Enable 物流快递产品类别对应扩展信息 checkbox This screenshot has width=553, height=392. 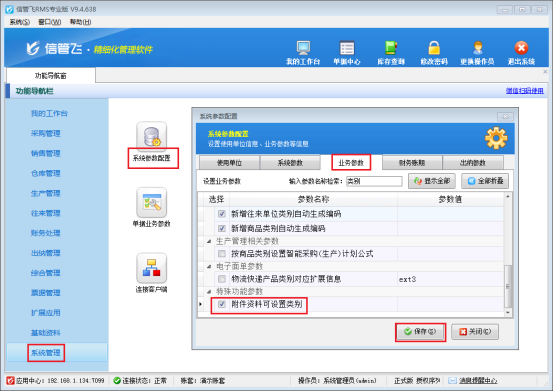point(222,279)
